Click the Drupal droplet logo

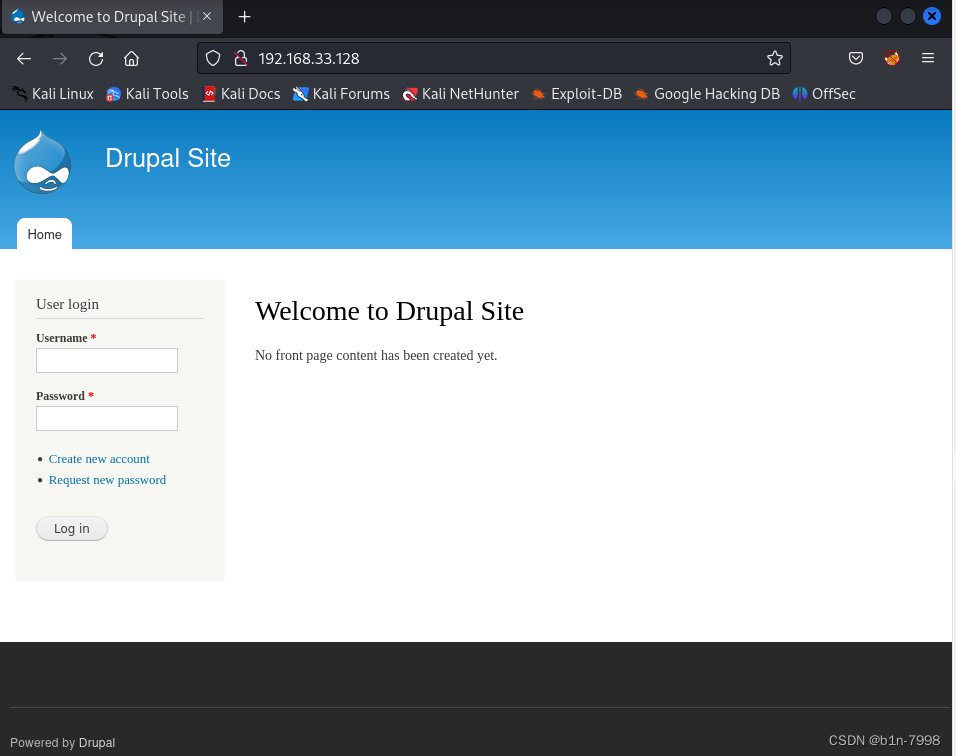(x=43, y=162)
